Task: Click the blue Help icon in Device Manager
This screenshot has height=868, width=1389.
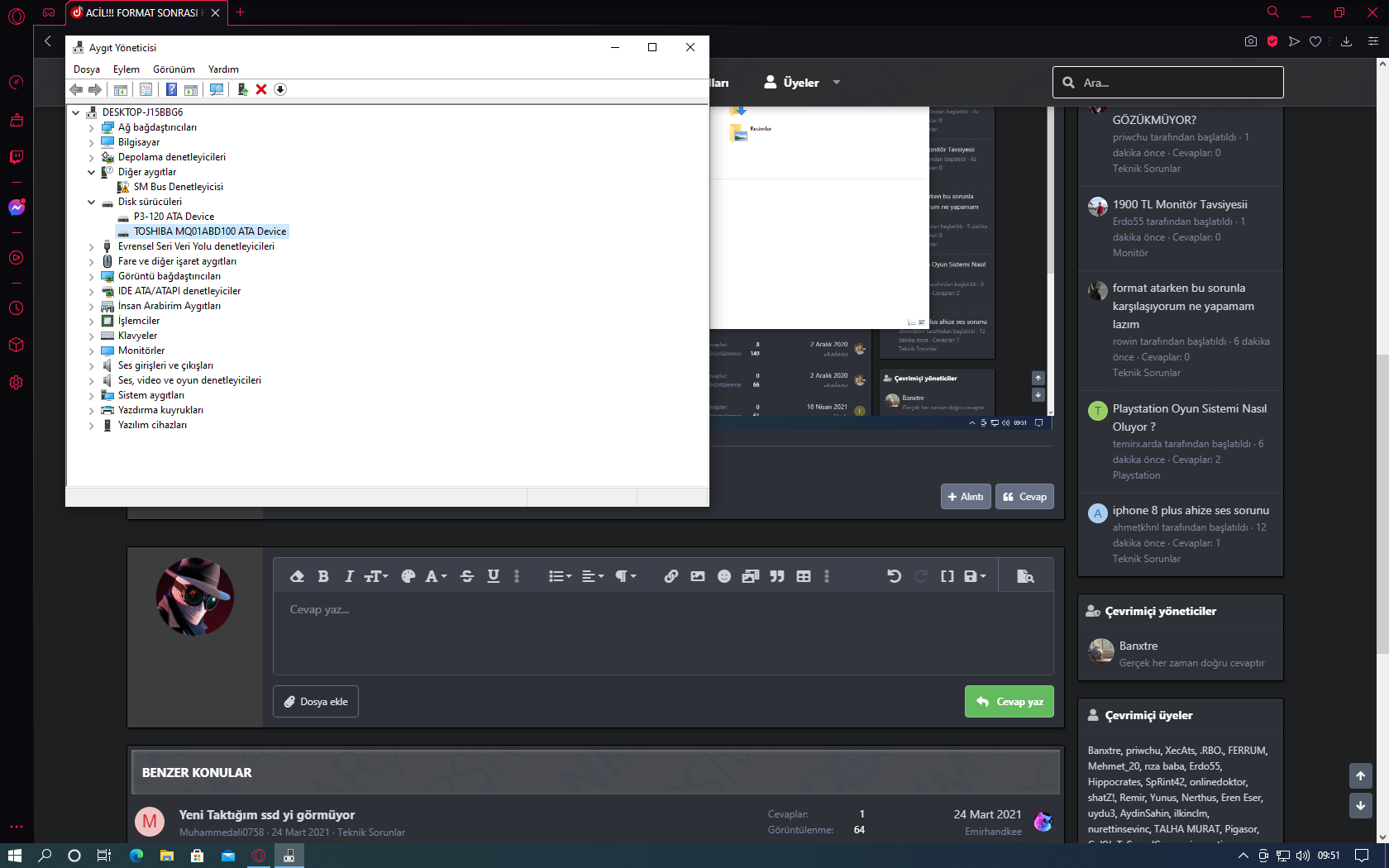Action: coord(171,89)
